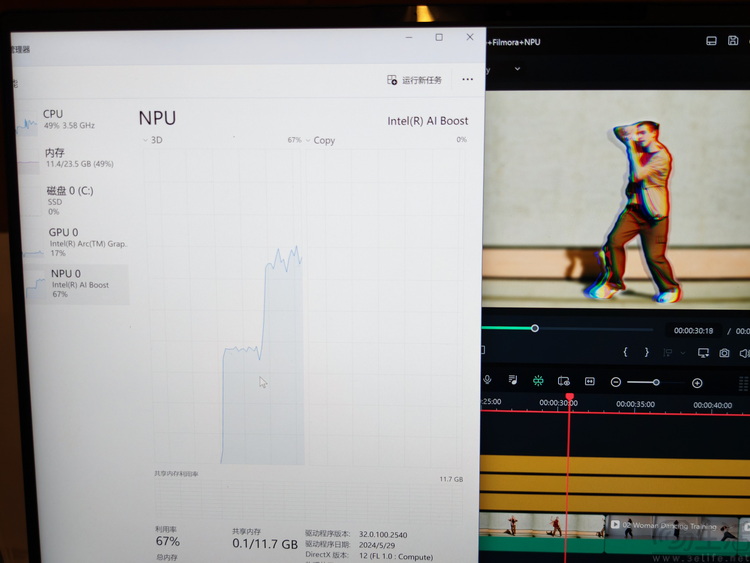Click the upper yellow audio track on timeline

click(x=615, y=465)
